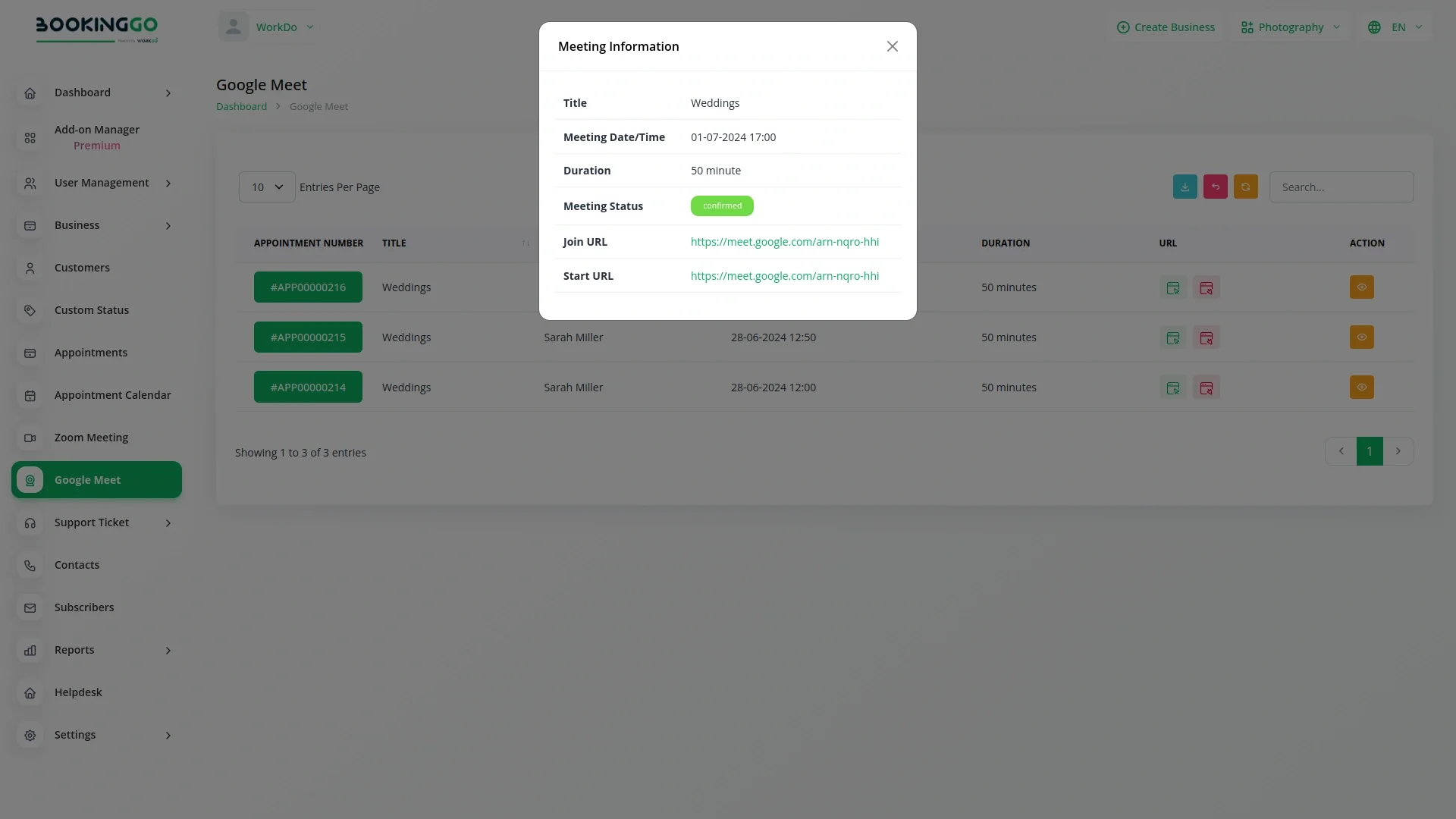The height and width of the screenshot is (819, 1456).
Task: Click green join URL icon for #APP00000216
Action: pyautogui.click(x=1173, y=287)
